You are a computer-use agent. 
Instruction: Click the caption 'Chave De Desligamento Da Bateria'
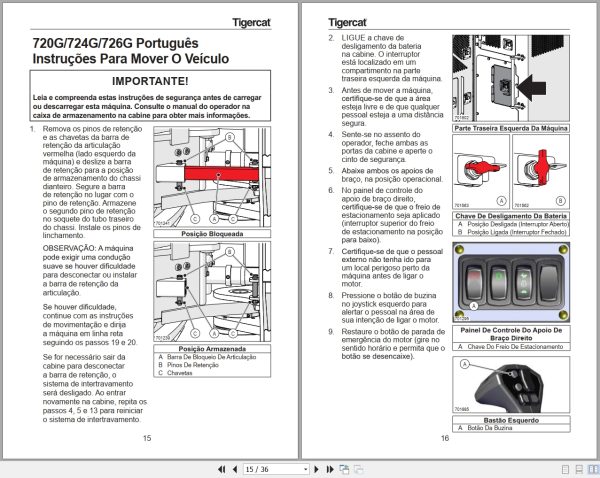(x=511, y=216)
